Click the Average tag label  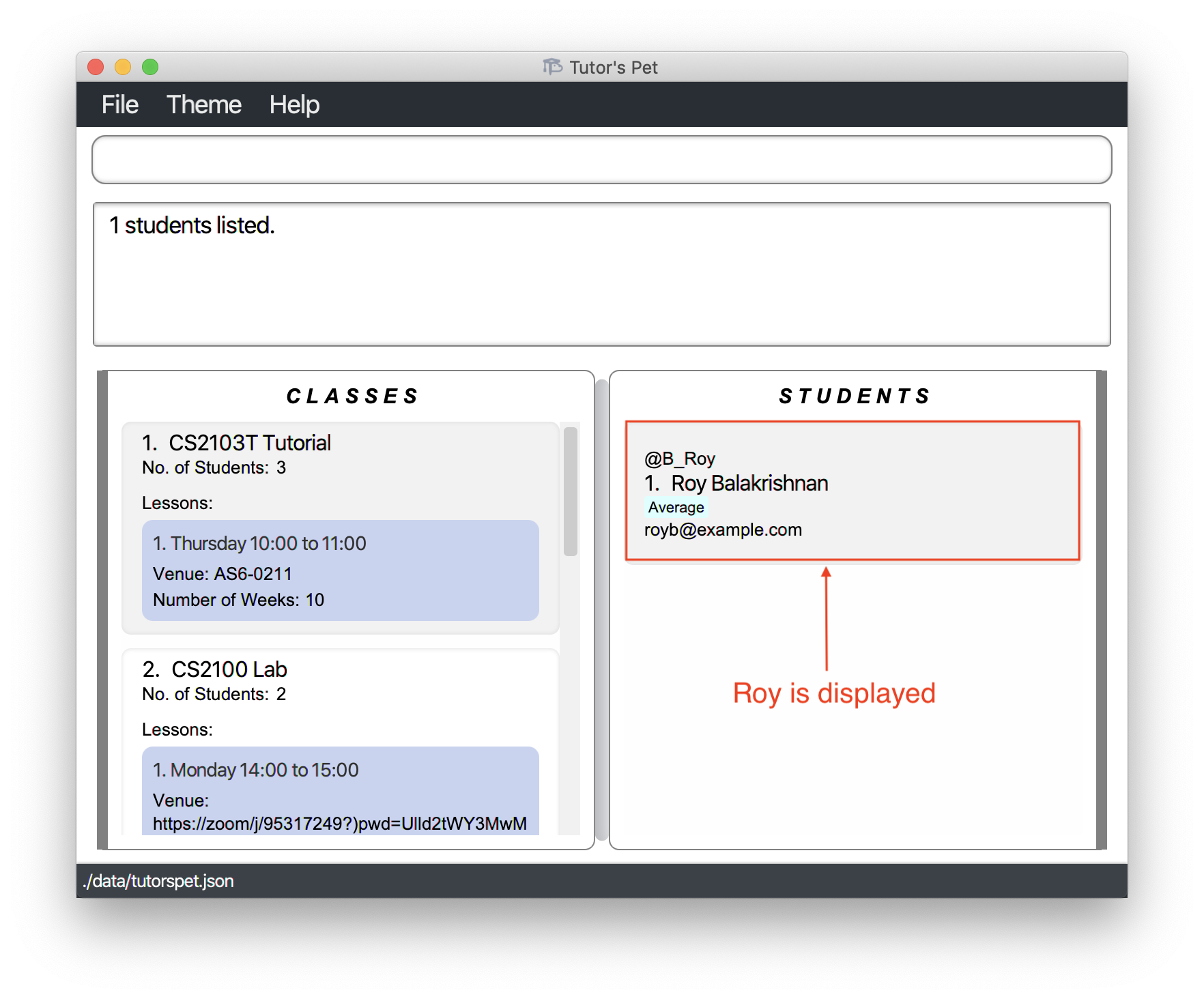tap(676, 508)
